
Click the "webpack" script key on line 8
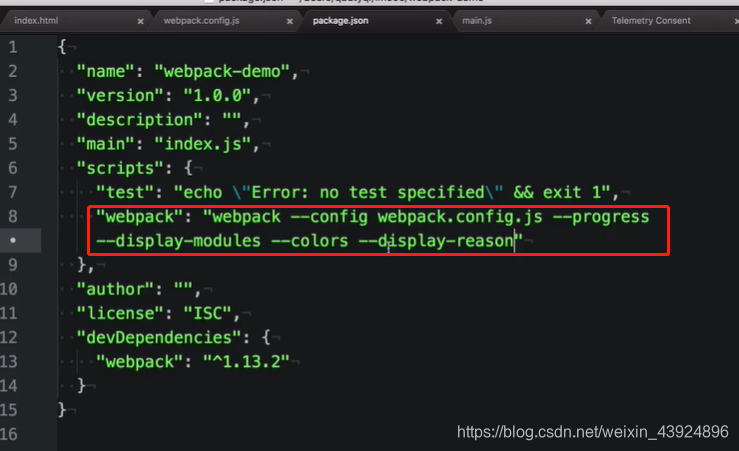coord(140,217)
